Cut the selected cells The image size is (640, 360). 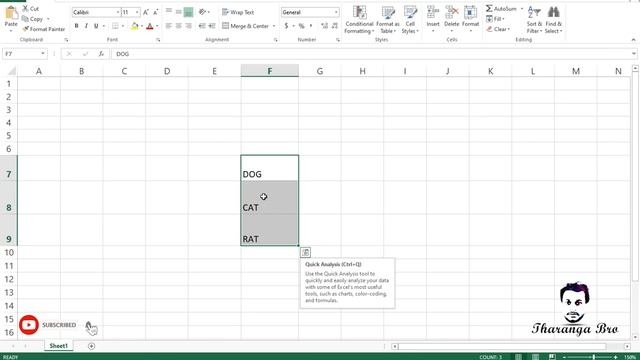(x=30, y=8)
